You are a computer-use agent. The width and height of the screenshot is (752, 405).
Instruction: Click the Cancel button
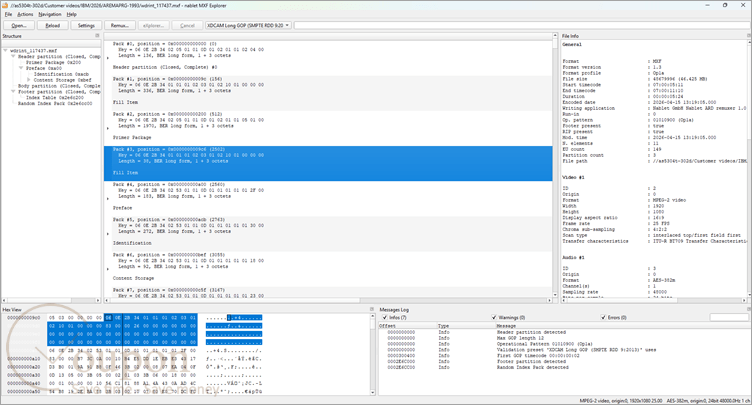pyautogui.click(x=187, y=25)
